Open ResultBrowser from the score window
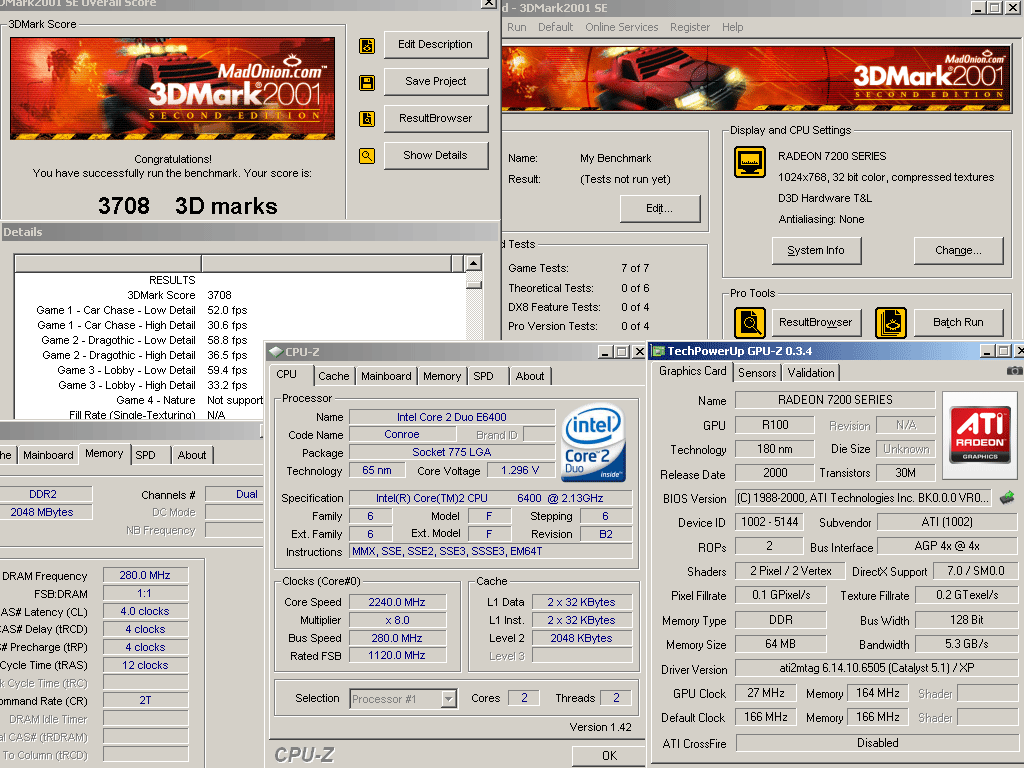Image resolution: width=1024 pixels, height=768 pixels. (436, 118)
